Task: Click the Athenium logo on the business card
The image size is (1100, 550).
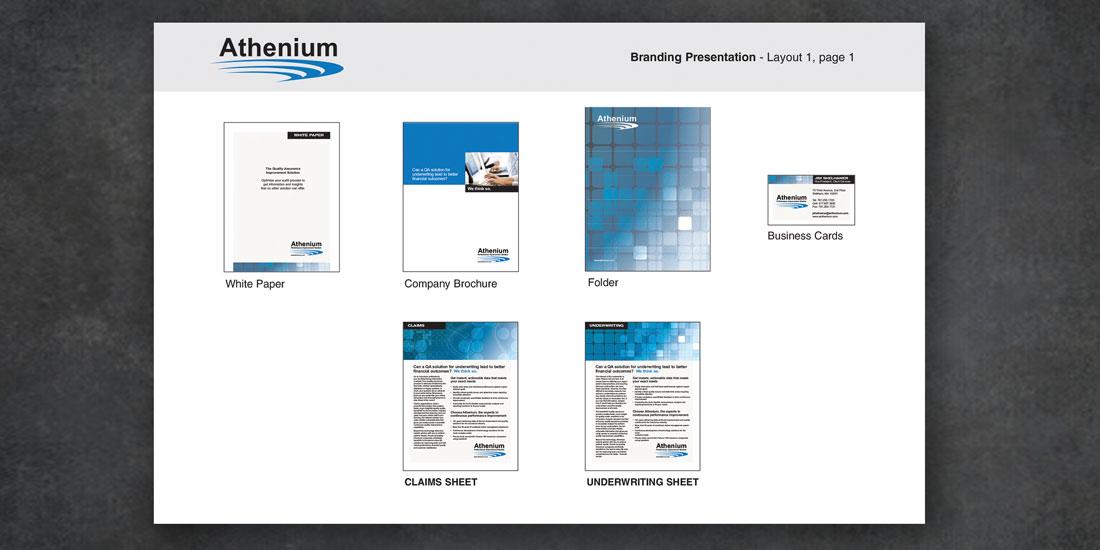Action: [x=792, y=201]
